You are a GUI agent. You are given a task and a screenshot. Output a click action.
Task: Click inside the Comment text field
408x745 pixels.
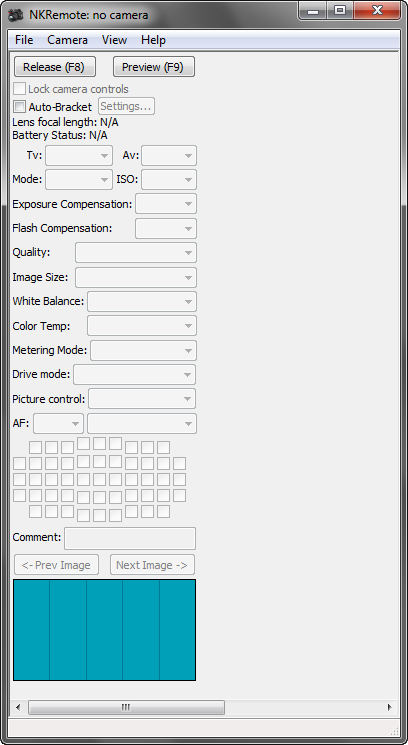130,538
